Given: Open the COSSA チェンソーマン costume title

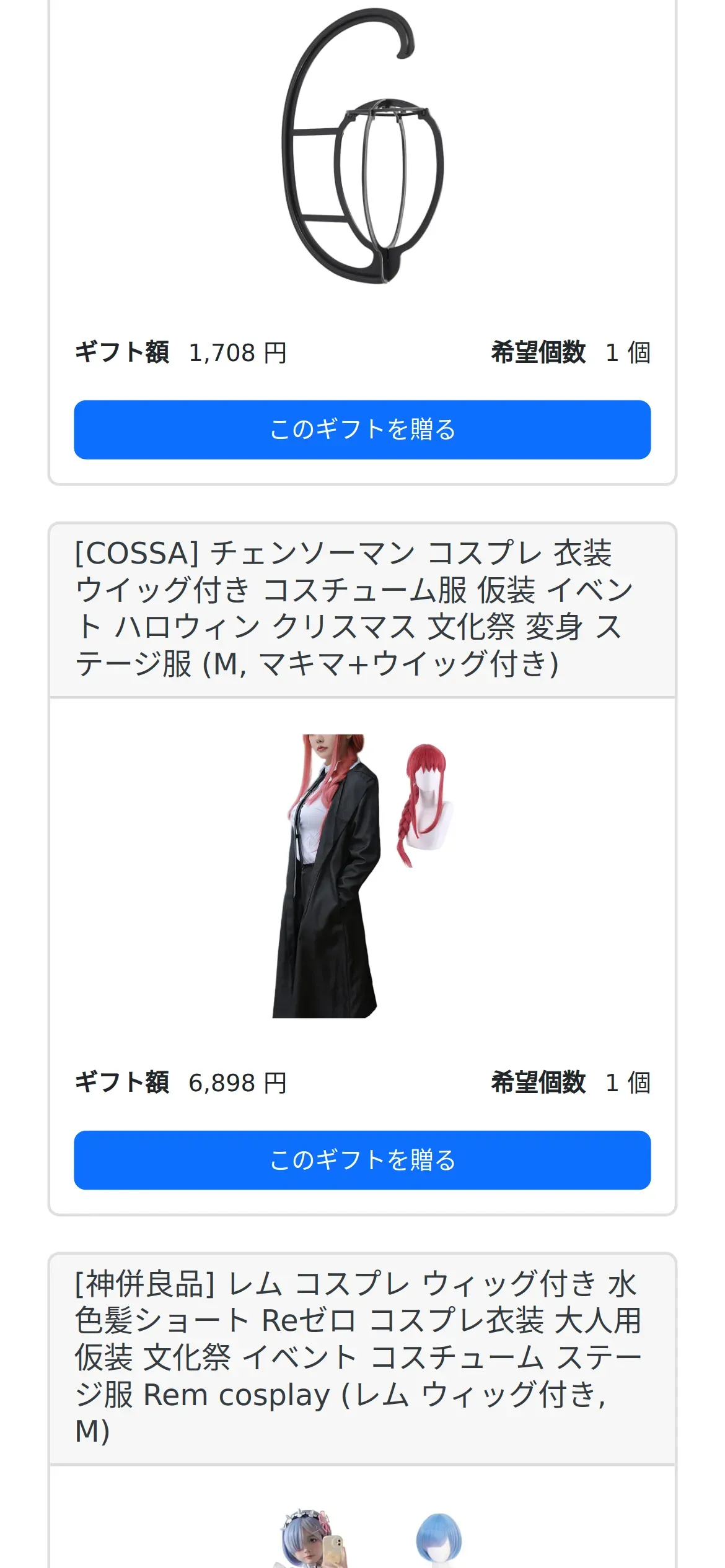Looking at the screenshot, I should [x=354, y=608].
